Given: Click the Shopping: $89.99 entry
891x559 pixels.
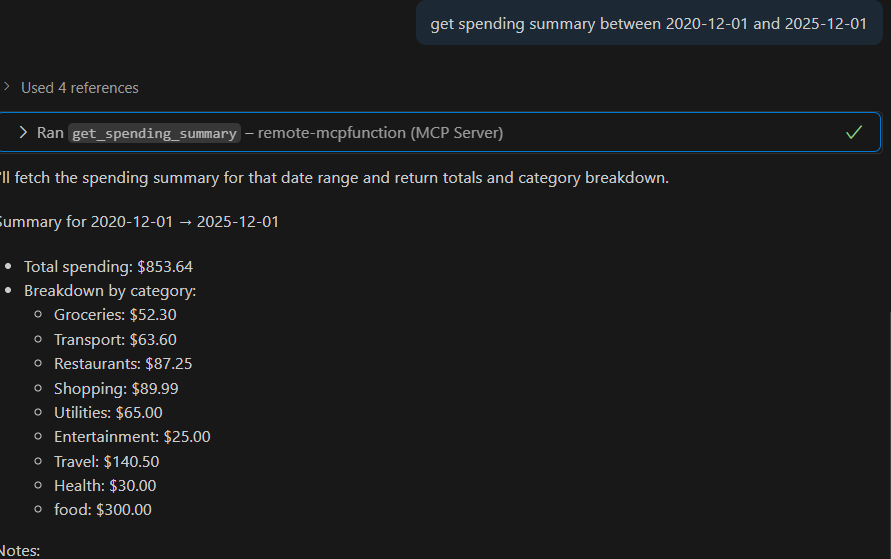Looking at the screenshot, I should click(116, 388).
